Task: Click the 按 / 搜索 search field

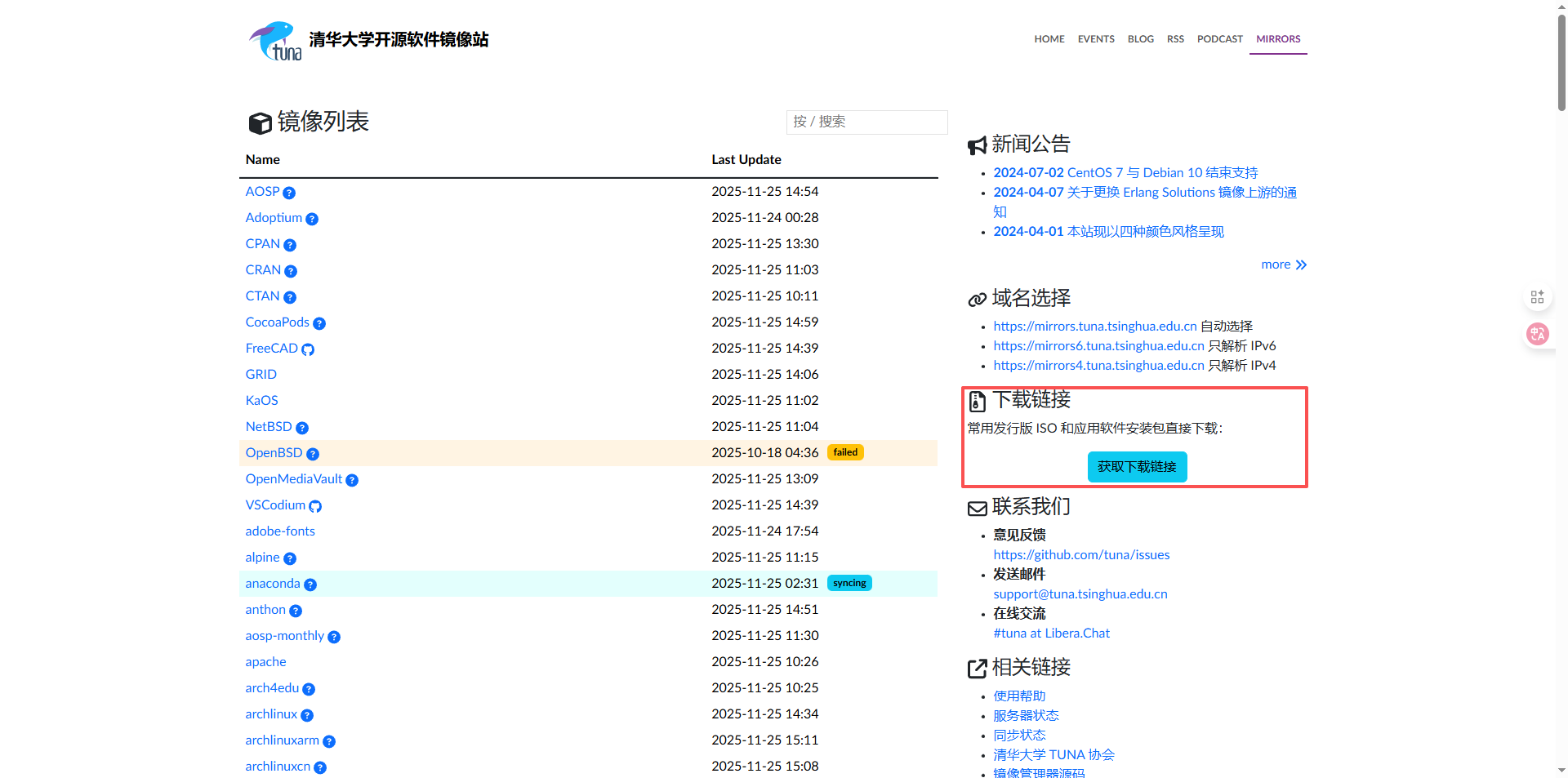Action: tap(866, 122)
